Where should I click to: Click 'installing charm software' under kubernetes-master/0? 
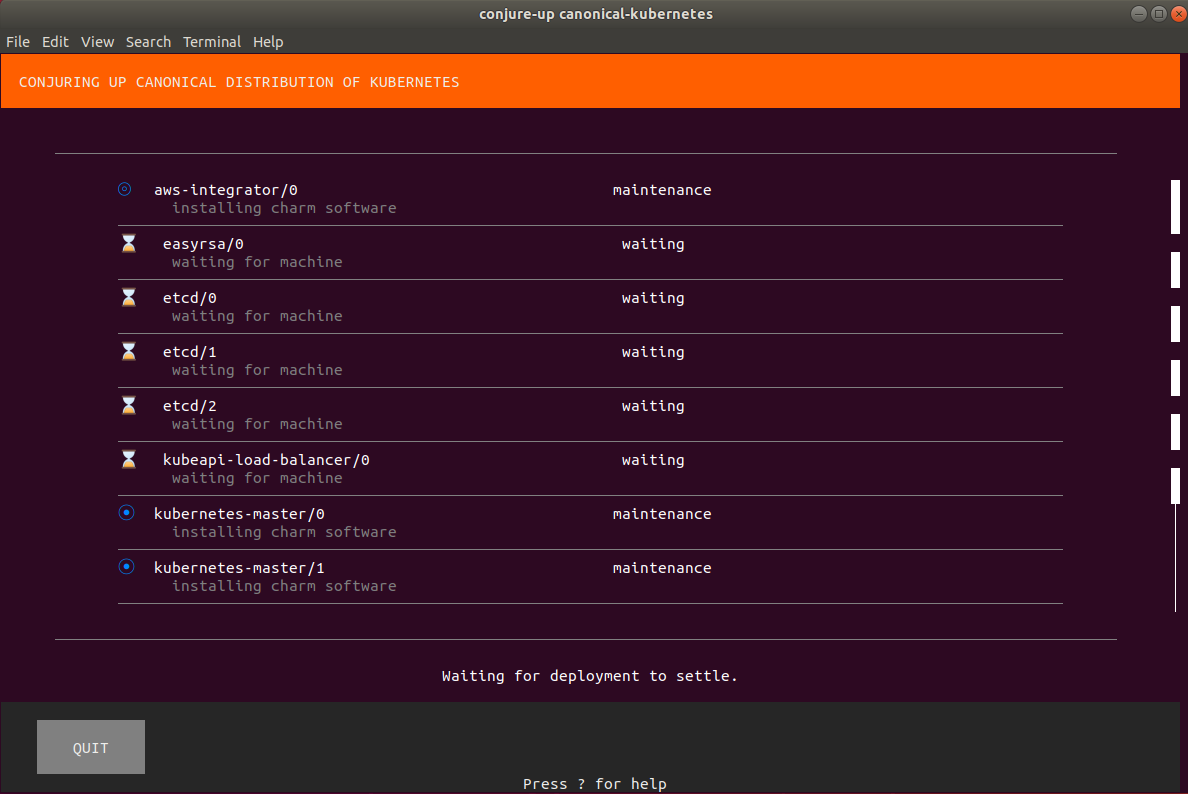[284, 532]
